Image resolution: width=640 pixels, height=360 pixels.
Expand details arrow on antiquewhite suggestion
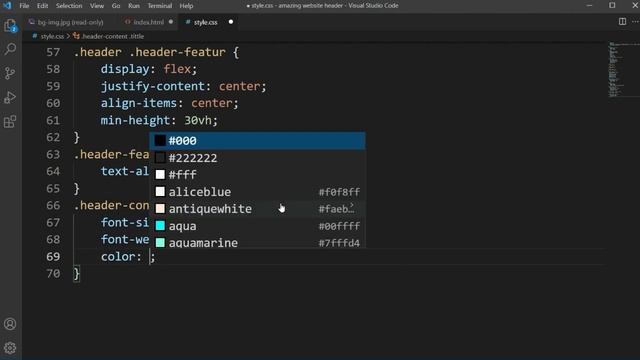tap(352, 205)
